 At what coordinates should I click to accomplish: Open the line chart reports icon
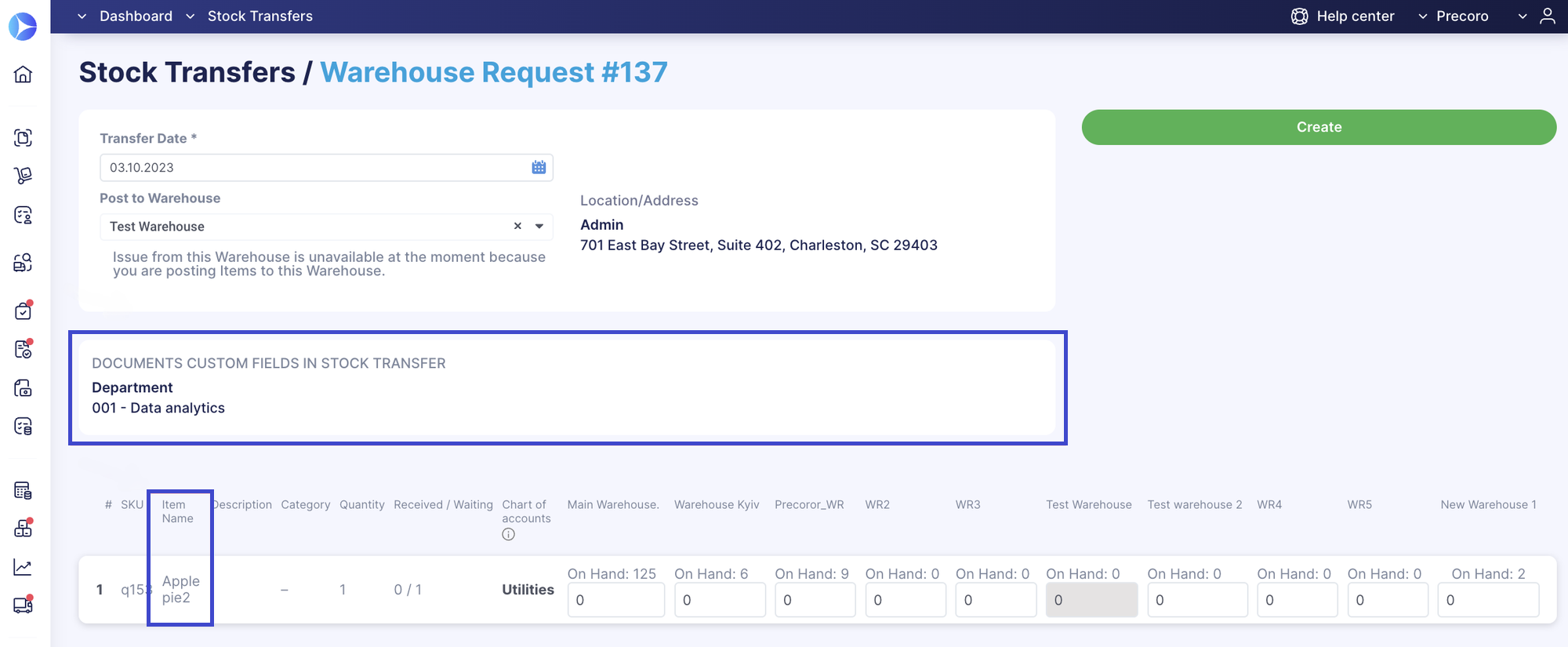tap(24, 567)
